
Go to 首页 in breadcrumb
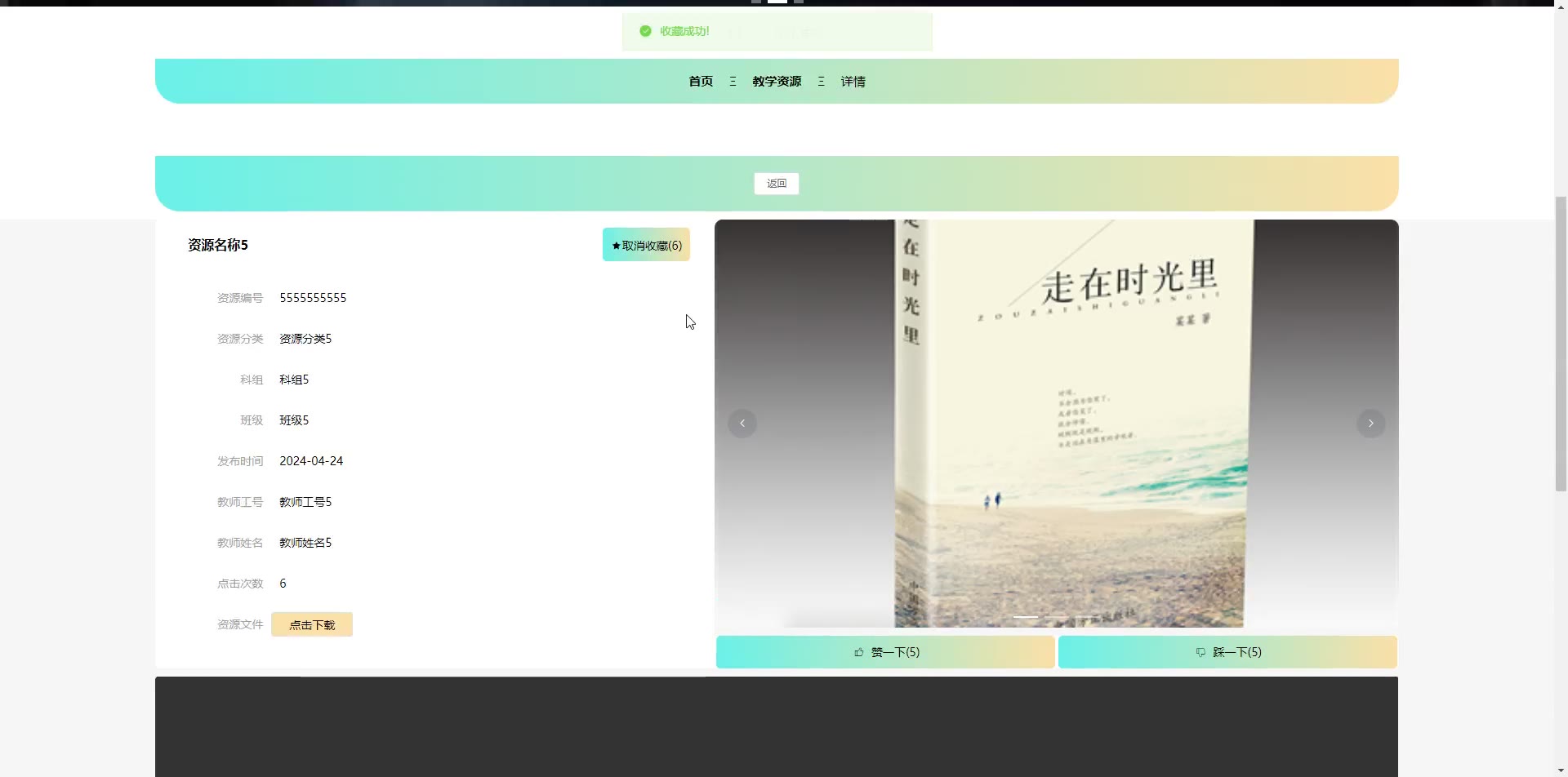coord(701,81)
